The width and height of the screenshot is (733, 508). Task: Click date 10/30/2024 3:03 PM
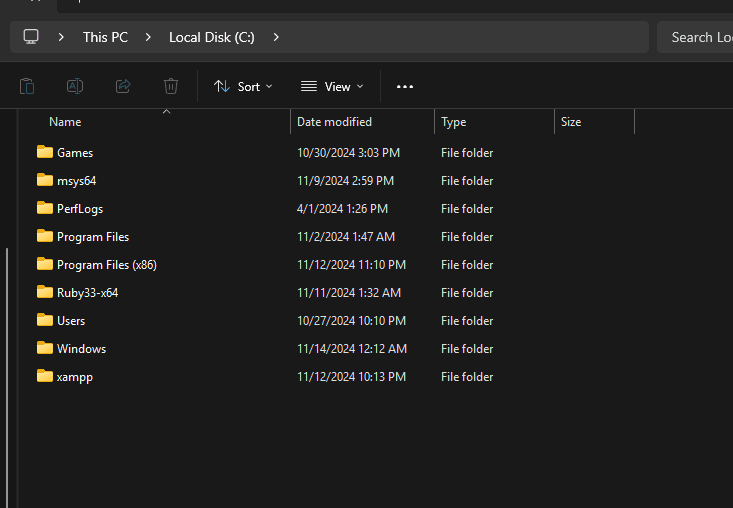coord(348,153)
